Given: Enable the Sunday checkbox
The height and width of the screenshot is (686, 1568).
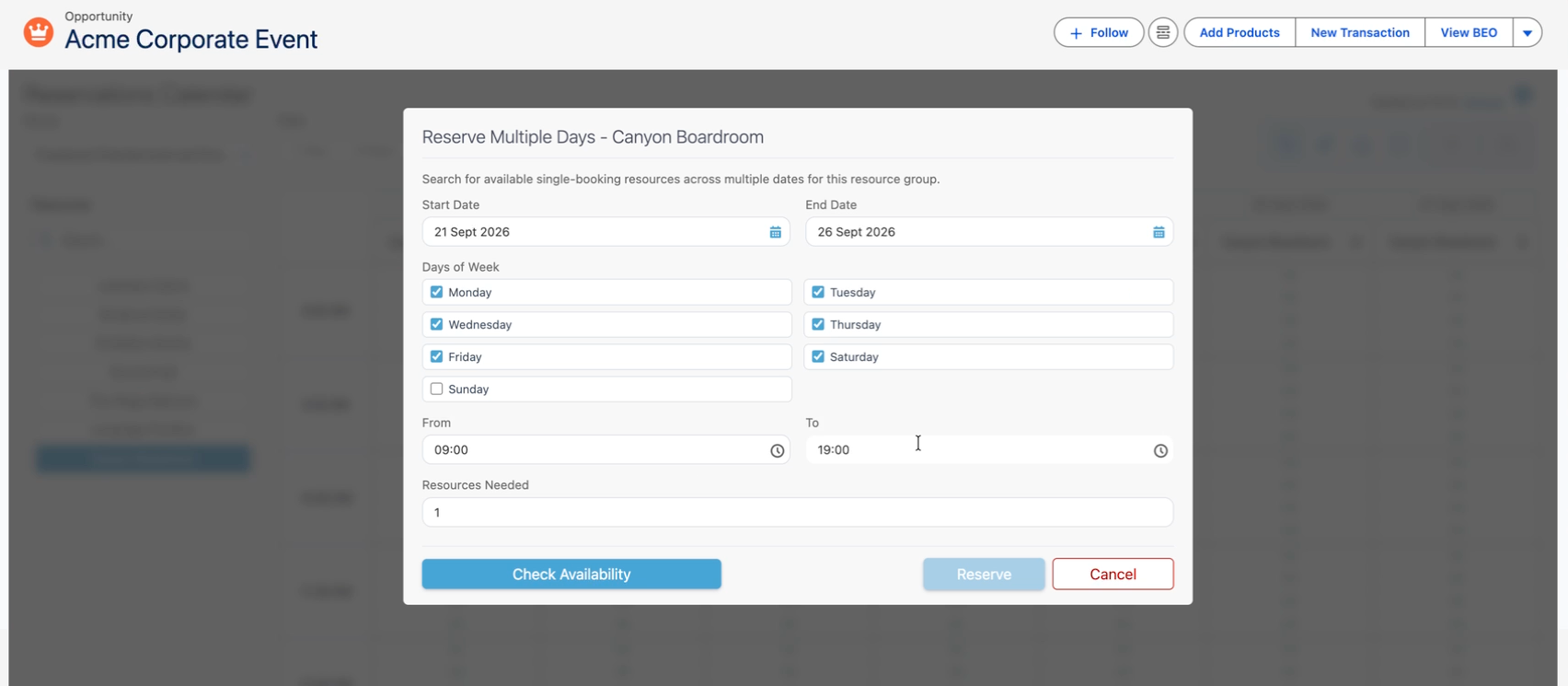Looking at the screenshot, I should pyautogui.click(x=437, y=389).
